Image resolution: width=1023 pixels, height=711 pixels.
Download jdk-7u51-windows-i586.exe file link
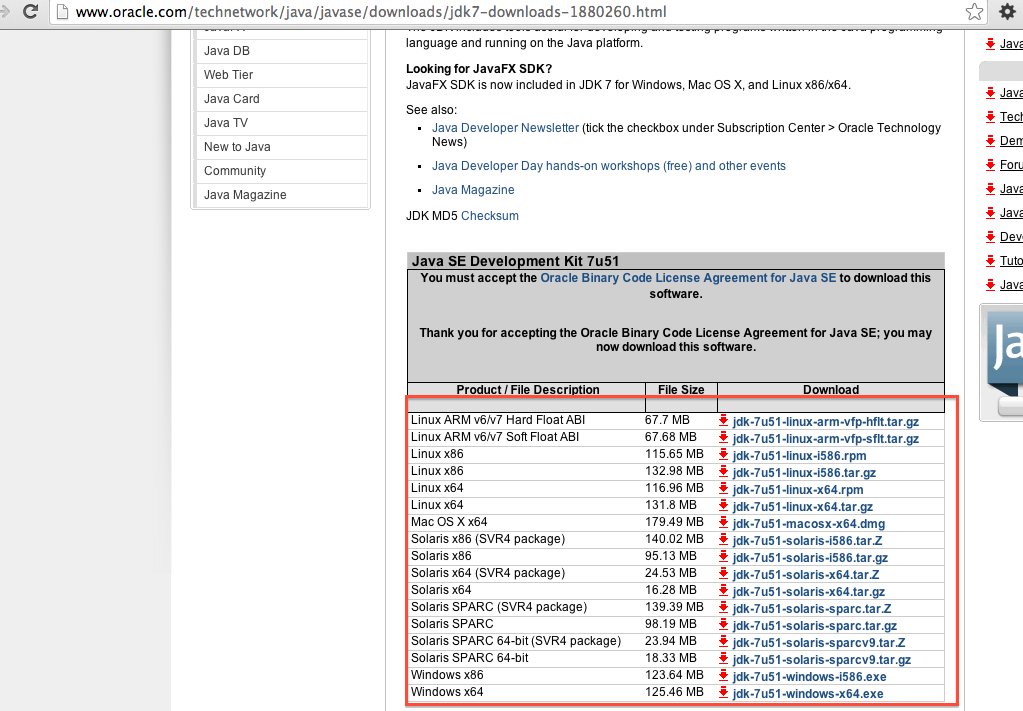click(x=809, y=677)
